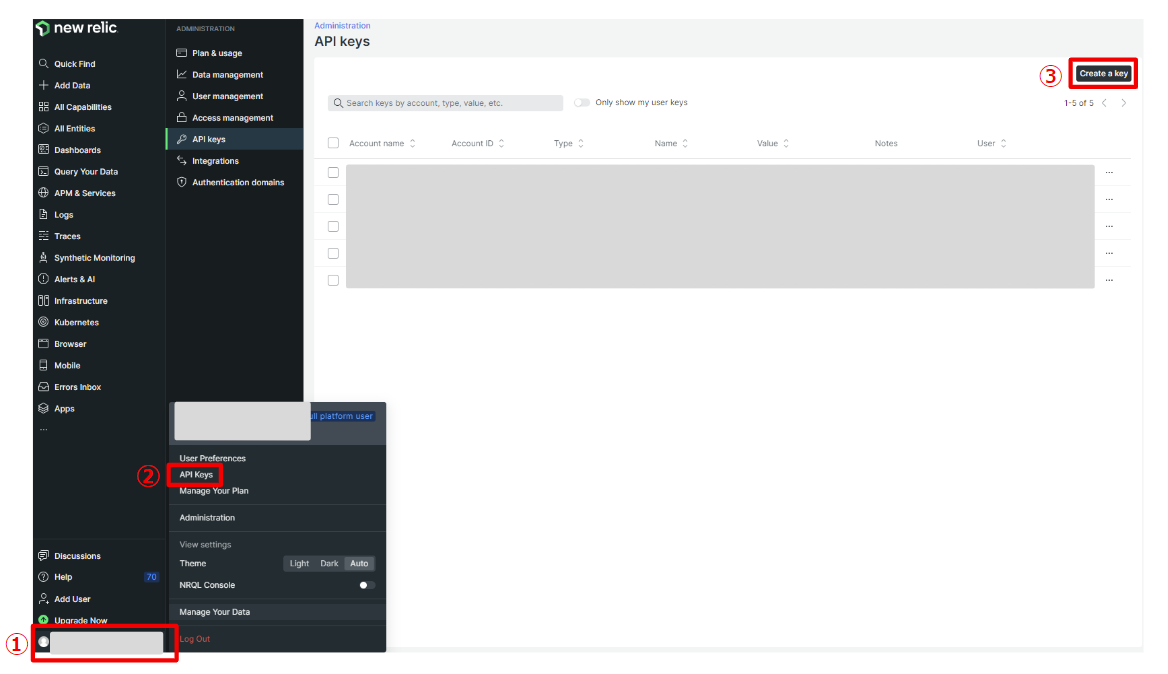Choose Manage Your Plan menu entry

[214, 492]
